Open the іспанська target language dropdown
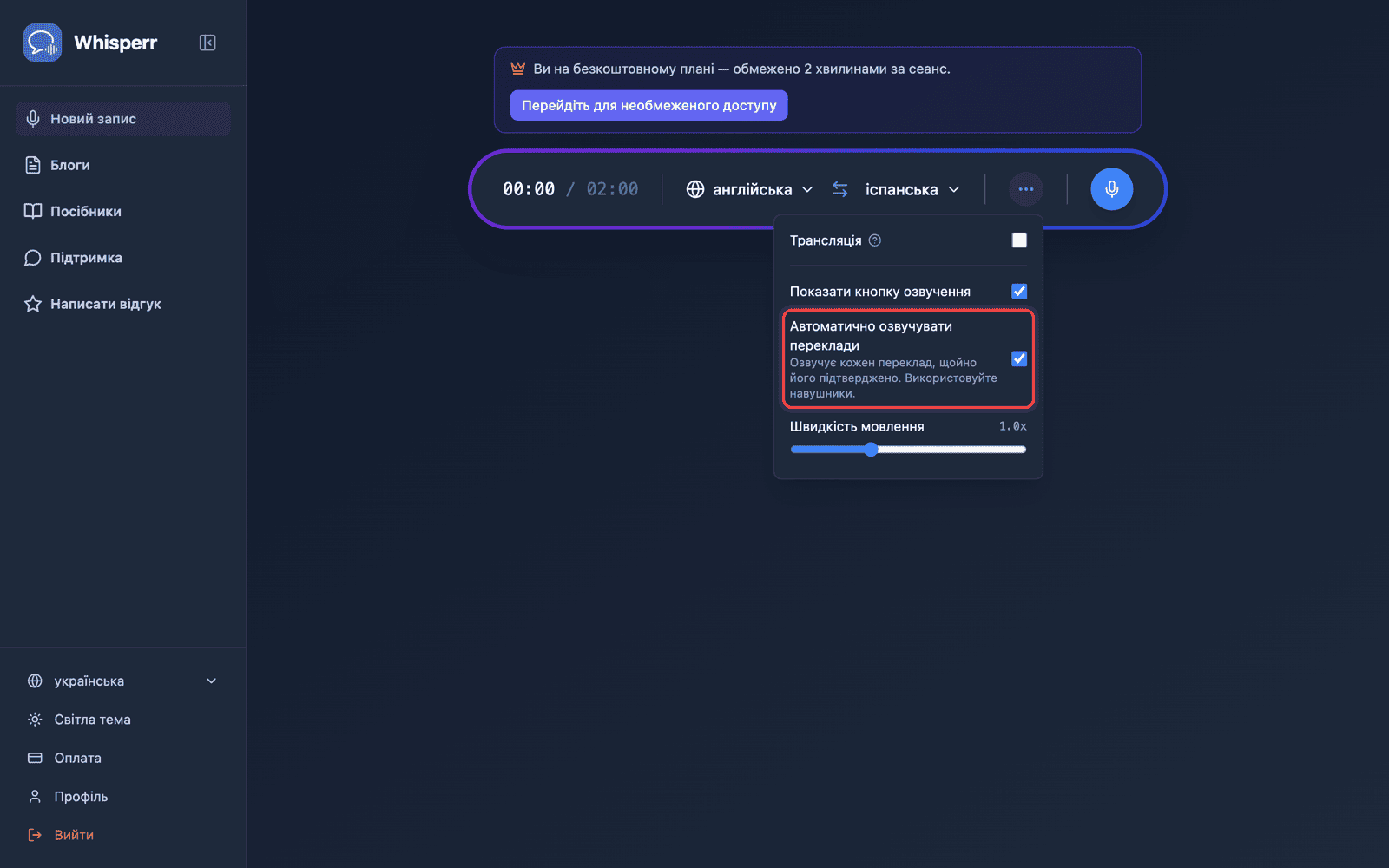The width and height of the screenshot is (1389, 868). point(912,189)
